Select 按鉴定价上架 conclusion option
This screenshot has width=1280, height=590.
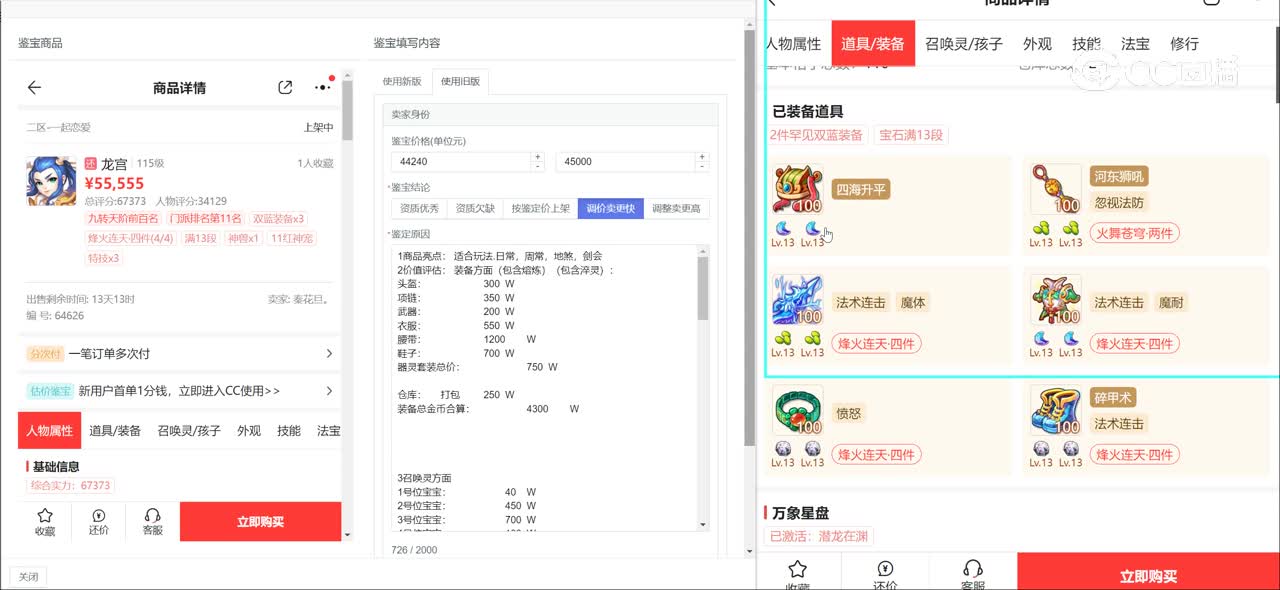pos(540,208)
